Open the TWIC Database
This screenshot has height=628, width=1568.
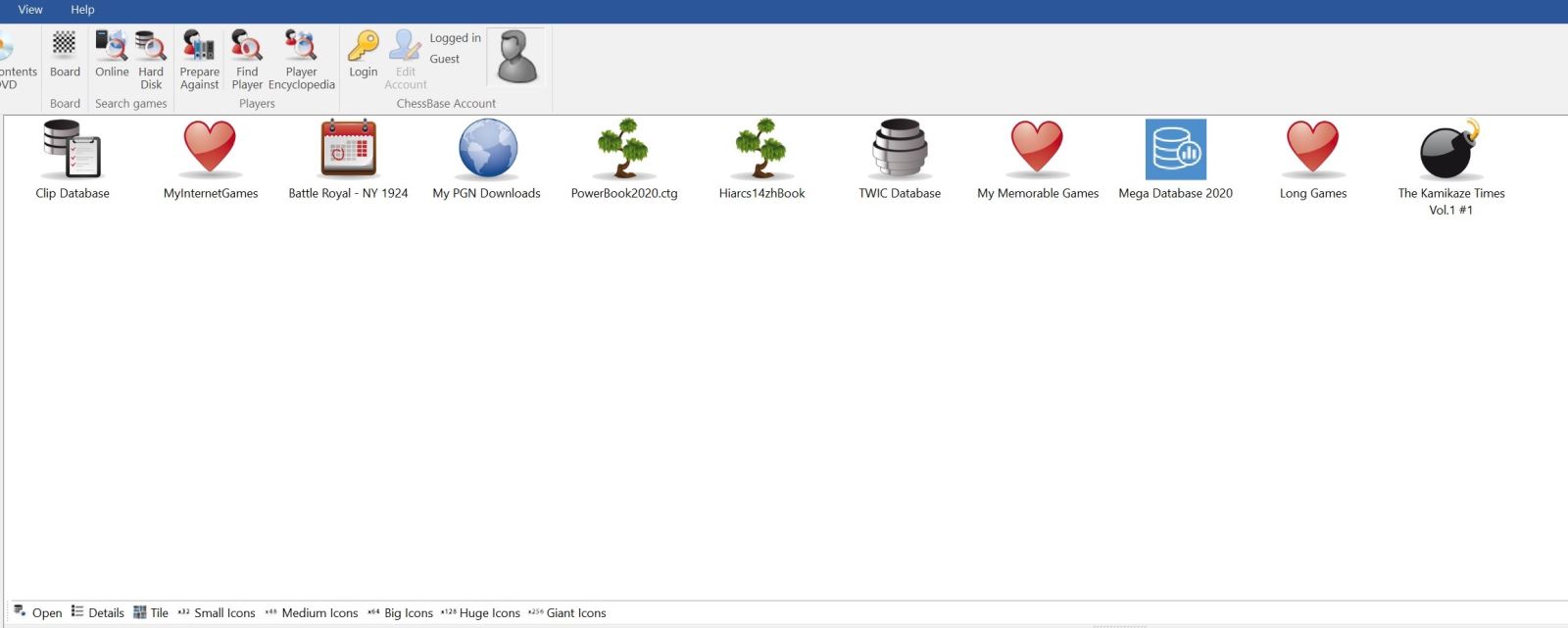point(900,150)
